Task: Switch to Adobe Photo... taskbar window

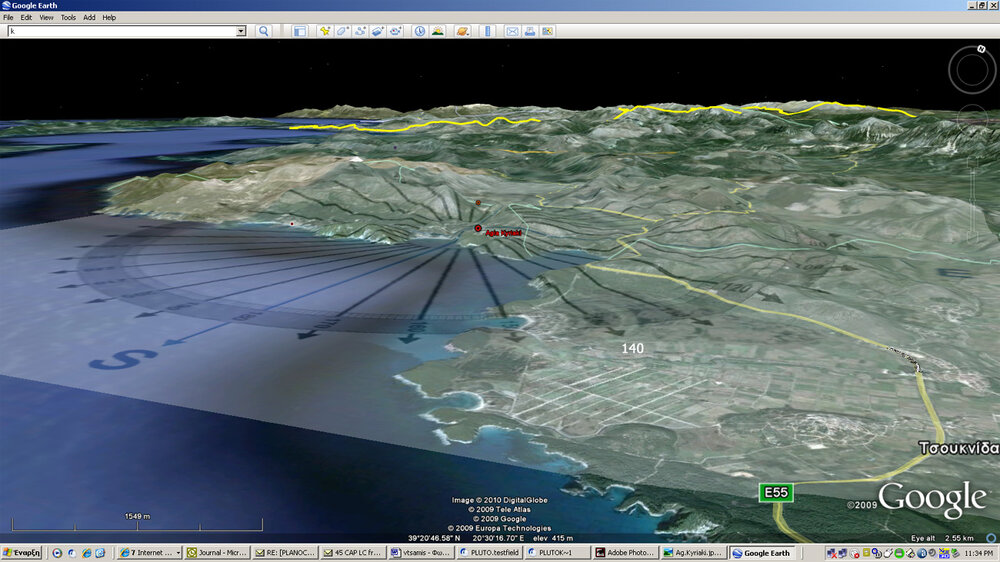Action: click(626, 553)
